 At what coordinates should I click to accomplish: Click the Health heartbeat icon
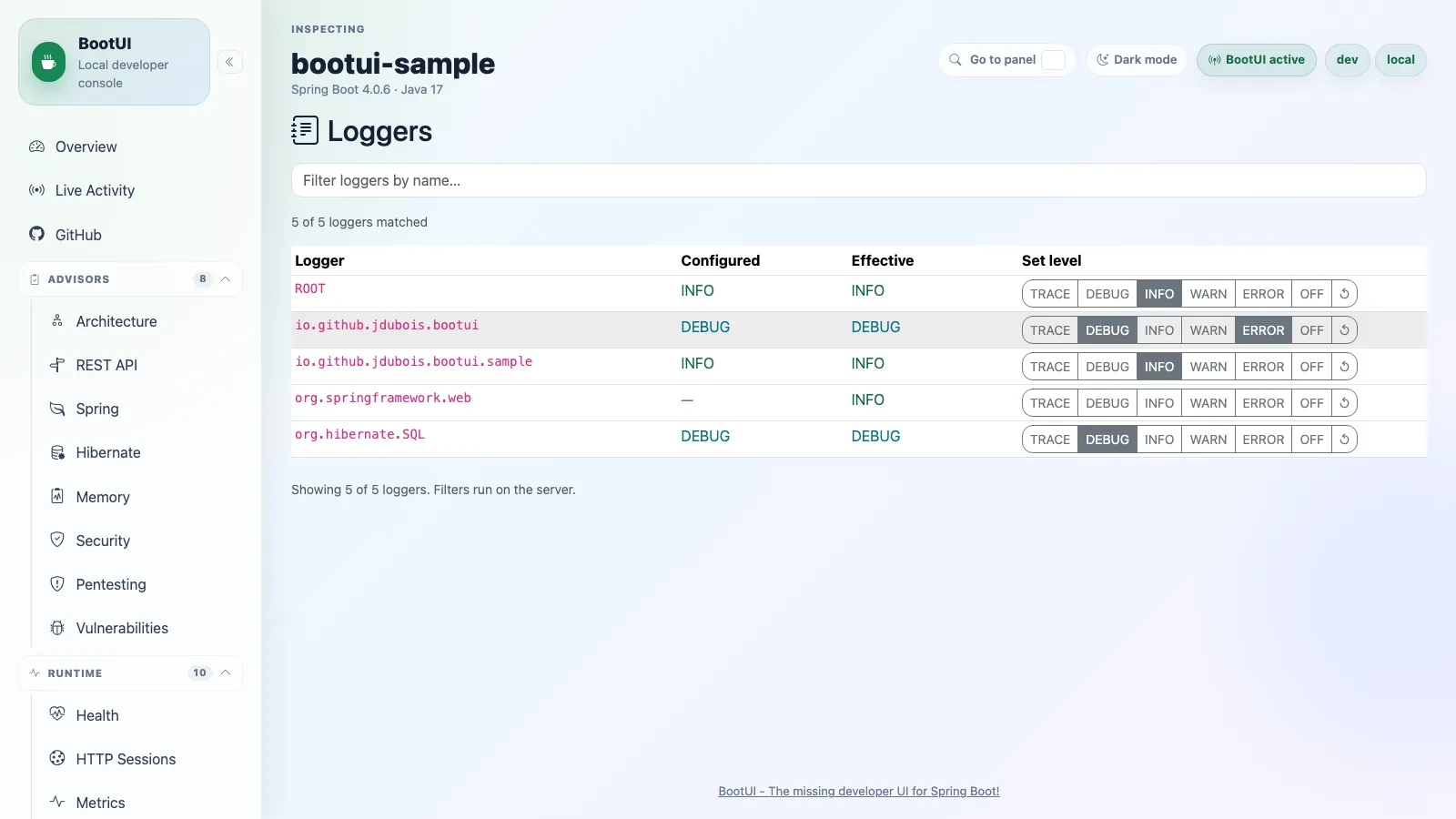tap(57, 714)
